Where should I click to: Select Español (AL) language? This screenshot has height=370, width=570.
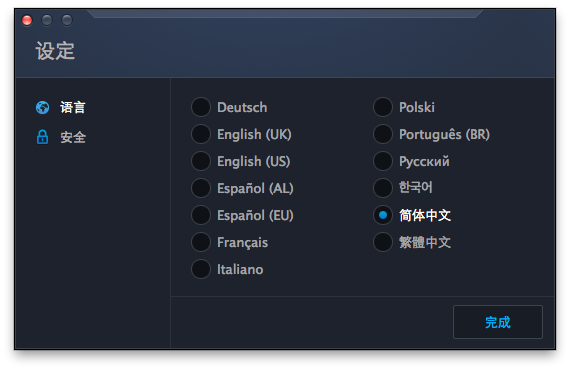click(201, 188)
